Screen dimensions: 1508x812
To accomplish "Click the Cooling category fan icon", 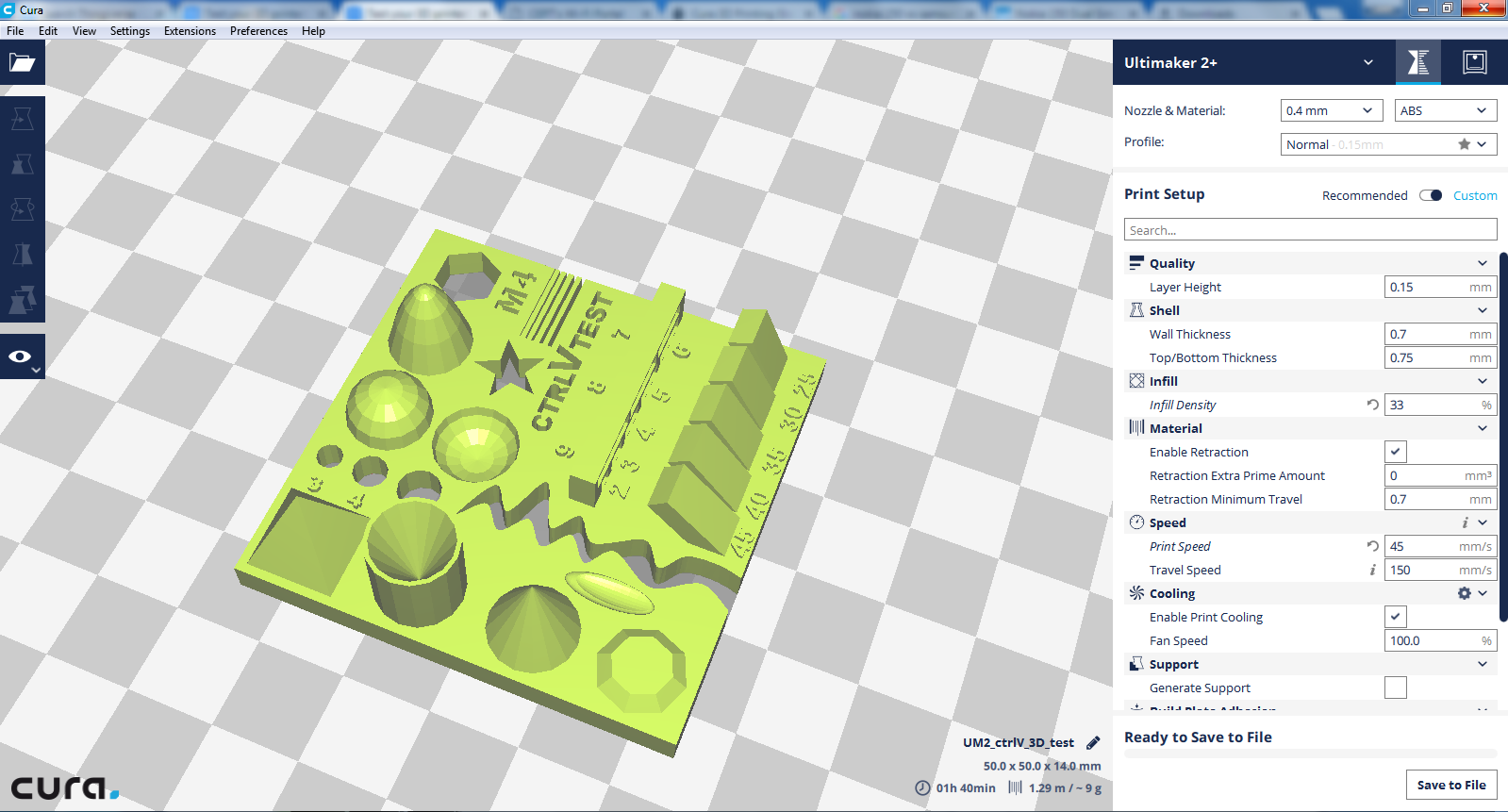I will [1136, 593].
